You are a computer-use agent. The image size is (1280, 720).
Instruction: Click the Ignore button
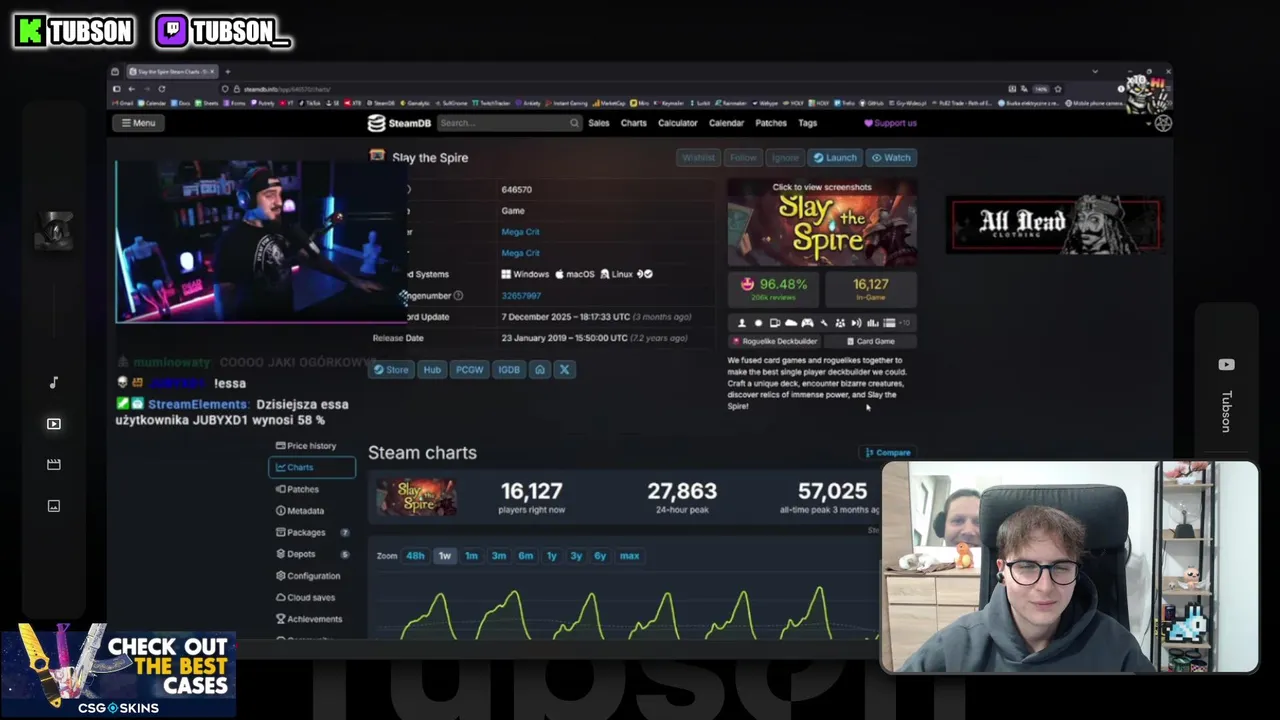[785, 157]
